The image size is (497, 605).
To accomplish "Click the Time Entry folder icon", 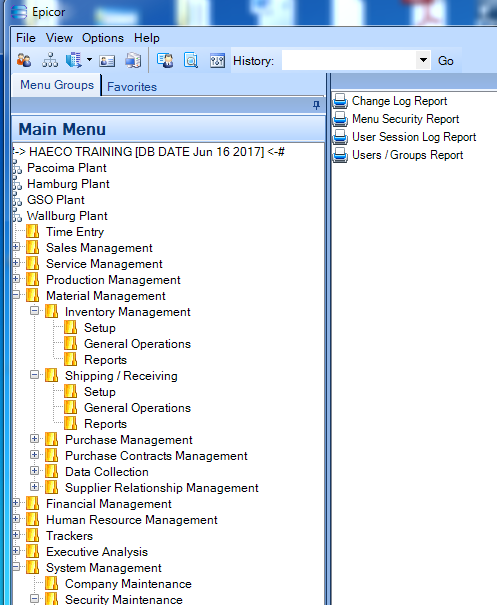I will coord(32,232).
